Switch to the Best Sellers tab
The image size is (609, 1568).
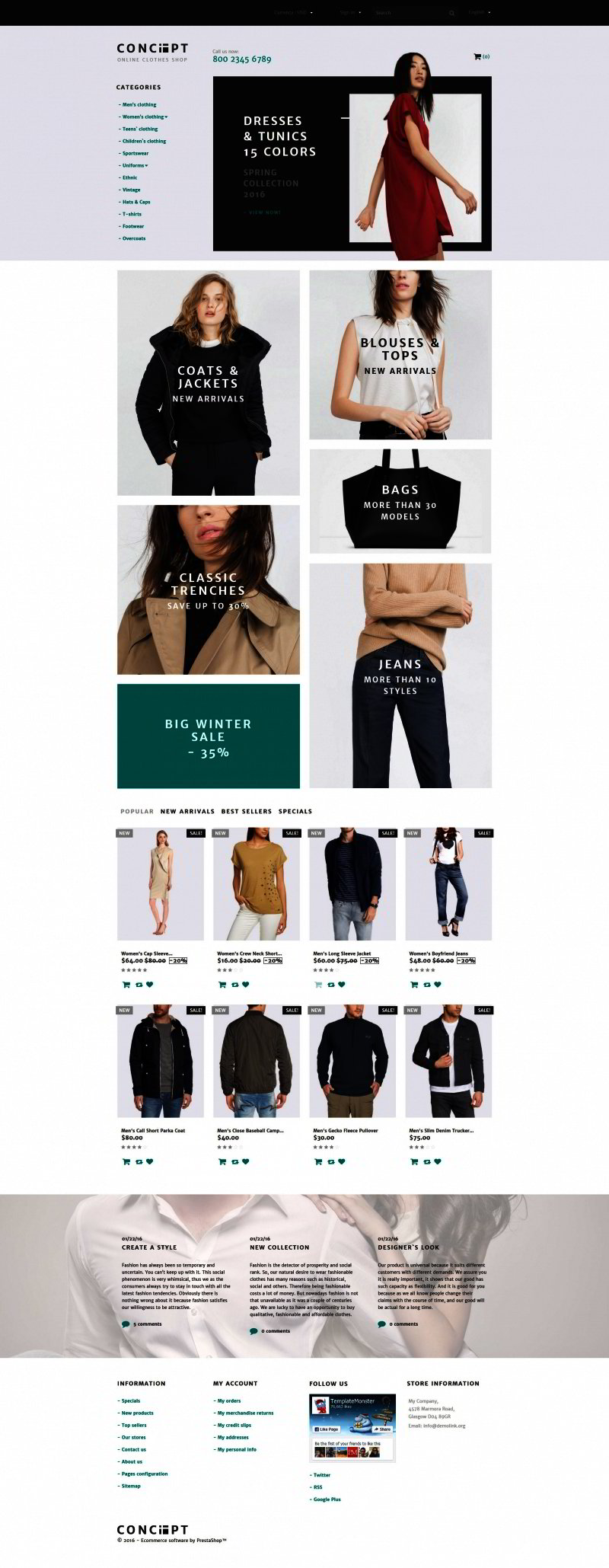tap(247, 811)
